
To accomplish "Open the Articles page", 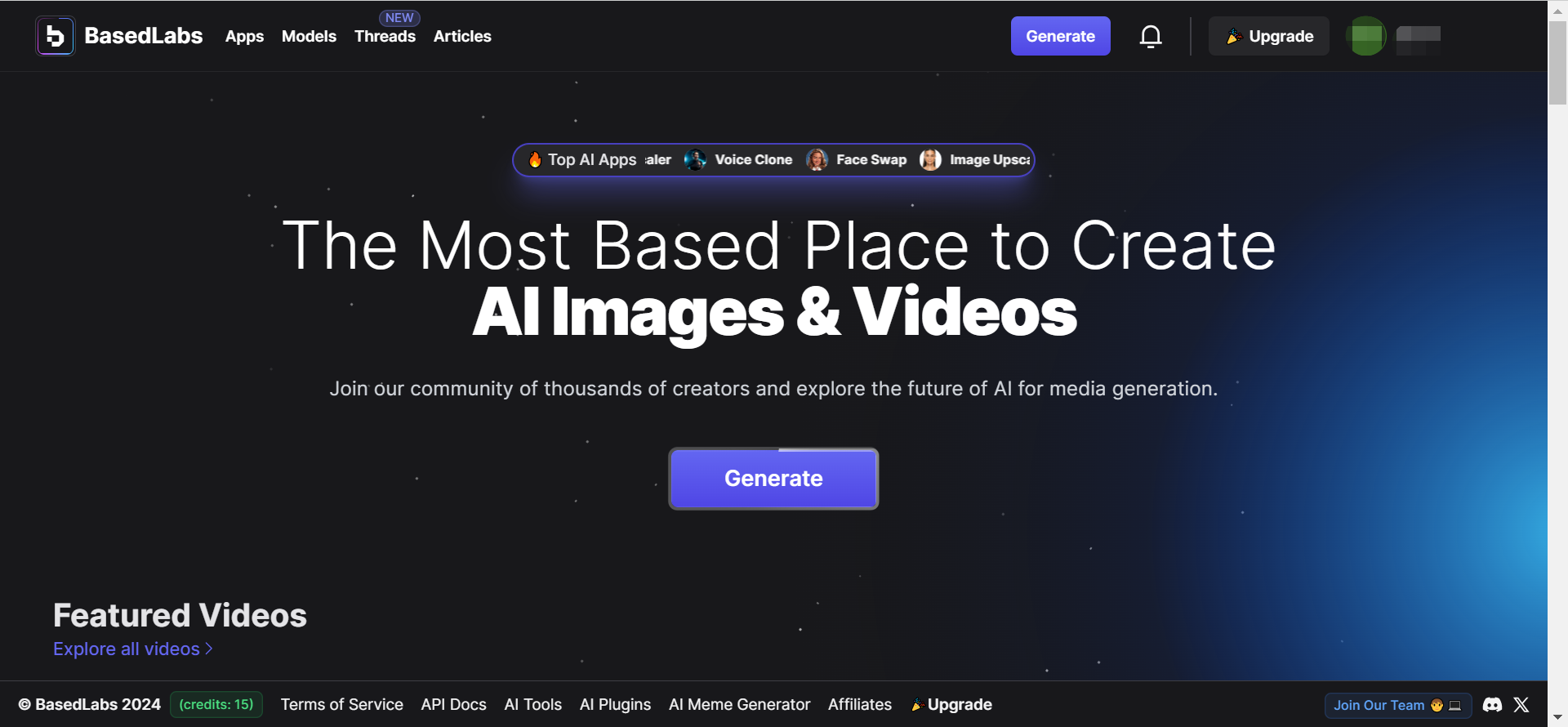I will coord(462,36).
